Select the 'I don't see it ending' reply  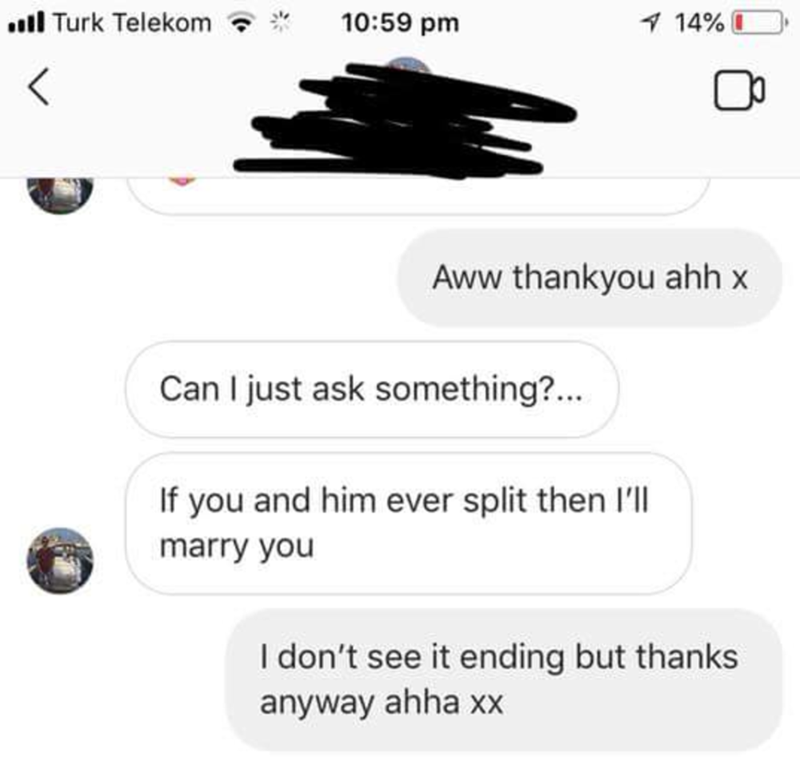coord(503,680)
